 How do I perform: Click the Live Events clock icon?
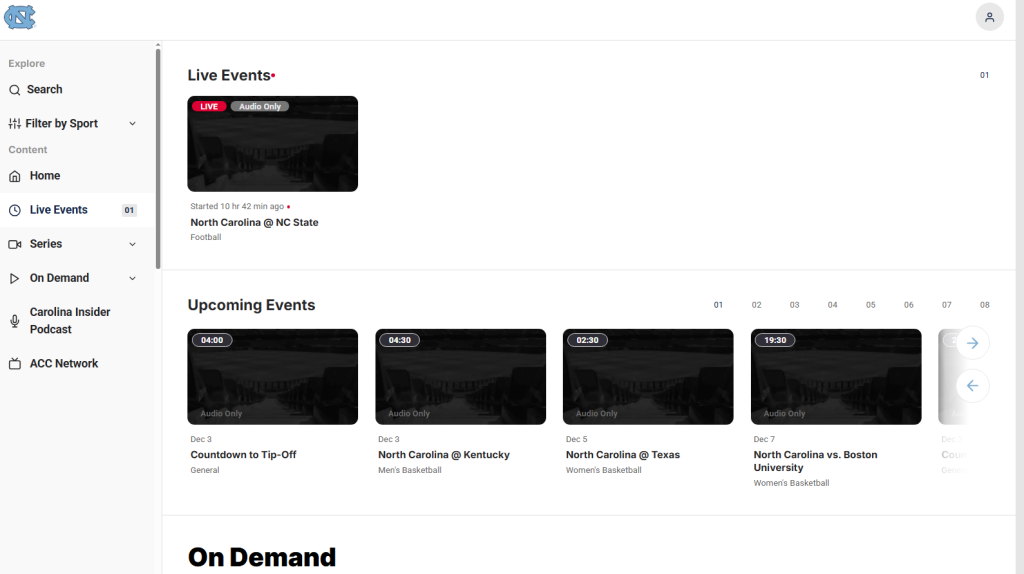click(x=15, y=210)
